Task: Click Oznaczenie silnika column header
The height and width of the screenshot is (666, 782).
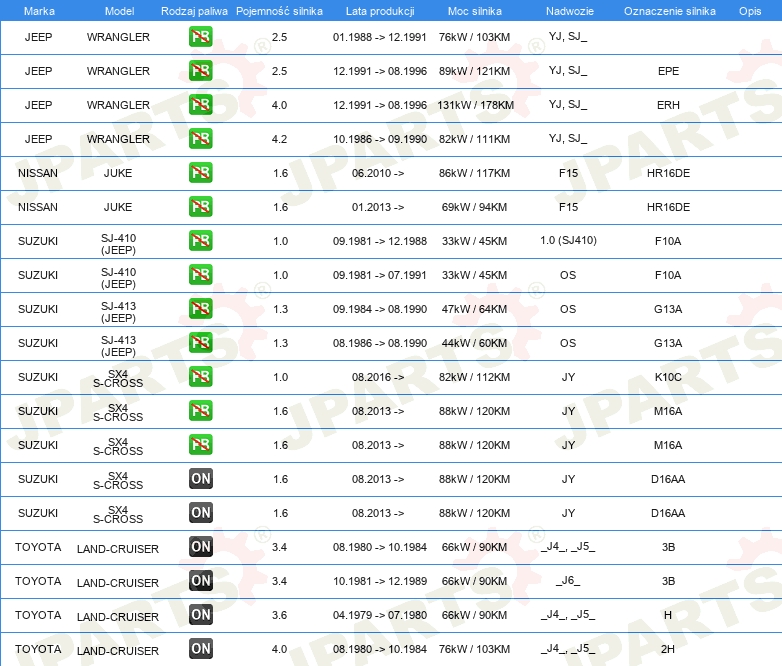Action: point(669,11)
